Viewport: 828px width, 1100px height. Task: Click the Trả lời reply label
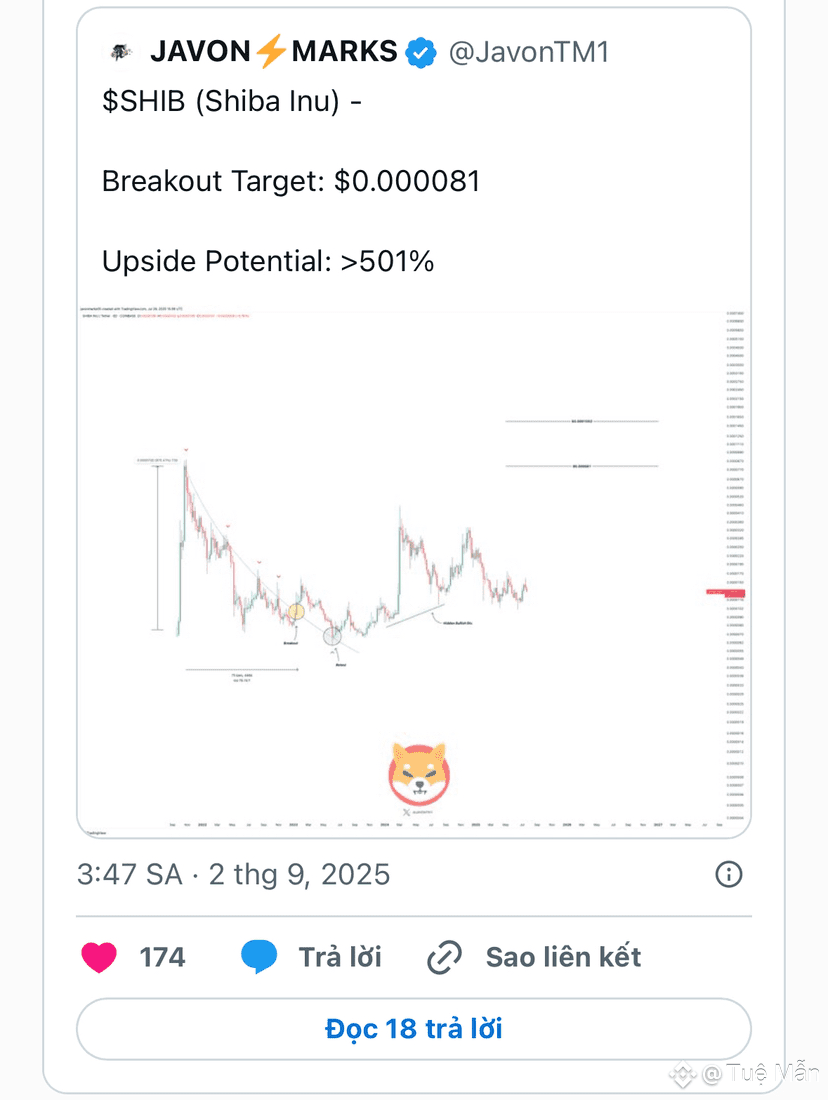pyautogui.click(x=340, y=957)
